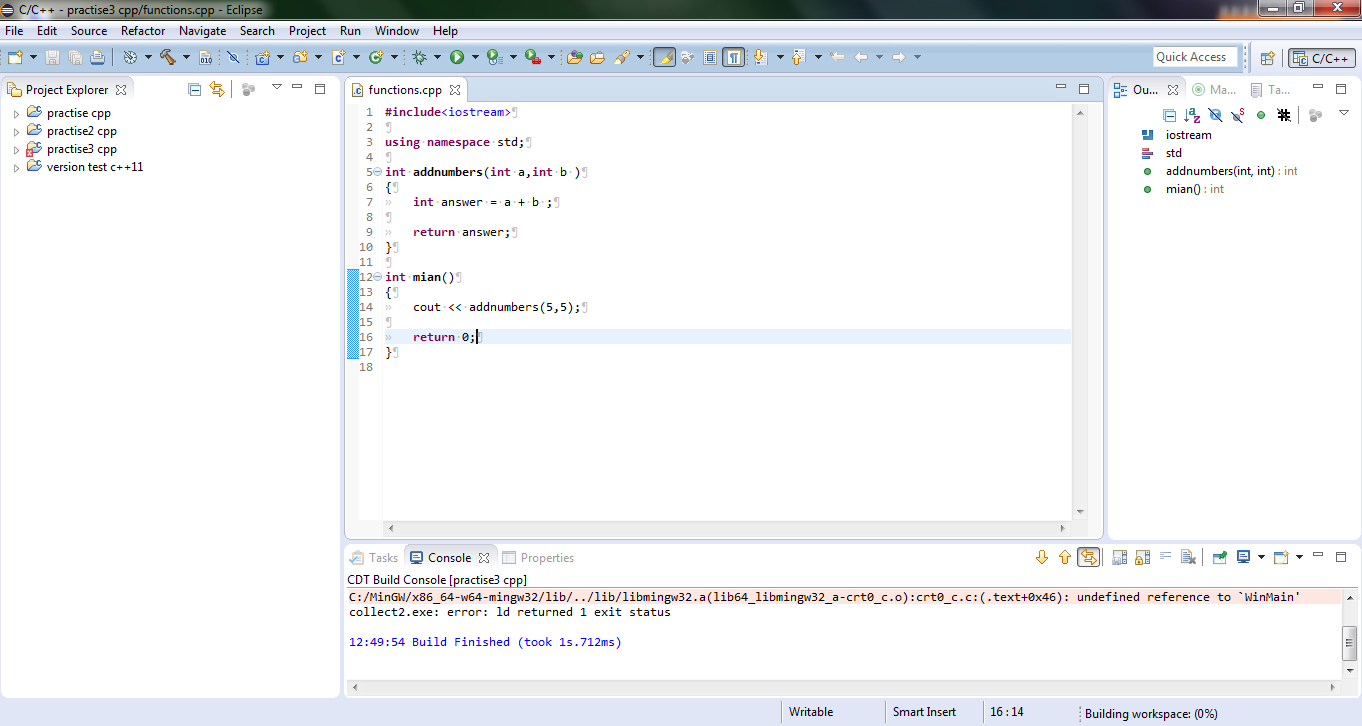Toggle Mark Occurrences highlighter button
1362x726 pixels.
(x=664, y=57)
